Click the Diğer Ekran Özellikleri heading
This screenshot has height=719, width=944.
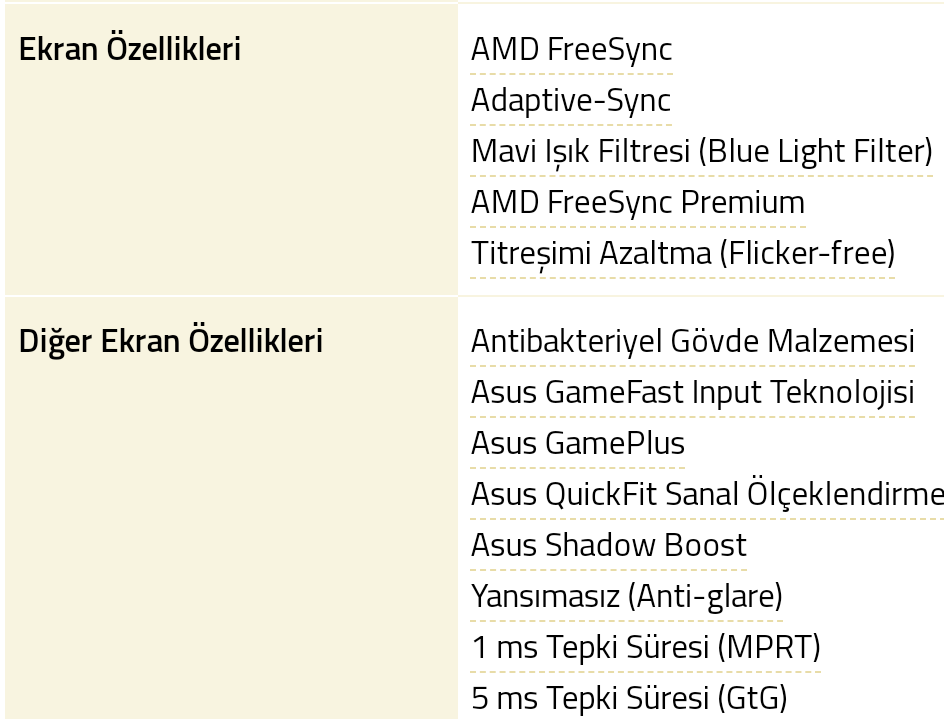pos(171,341)
